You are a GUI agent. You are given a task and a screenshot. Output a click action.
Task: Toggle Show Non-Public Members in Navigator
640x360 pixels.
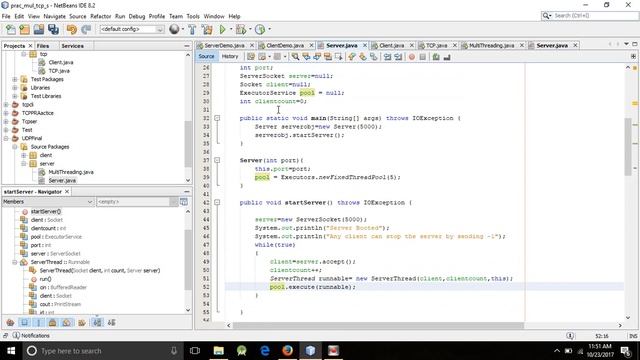click(x=53, y=322)
